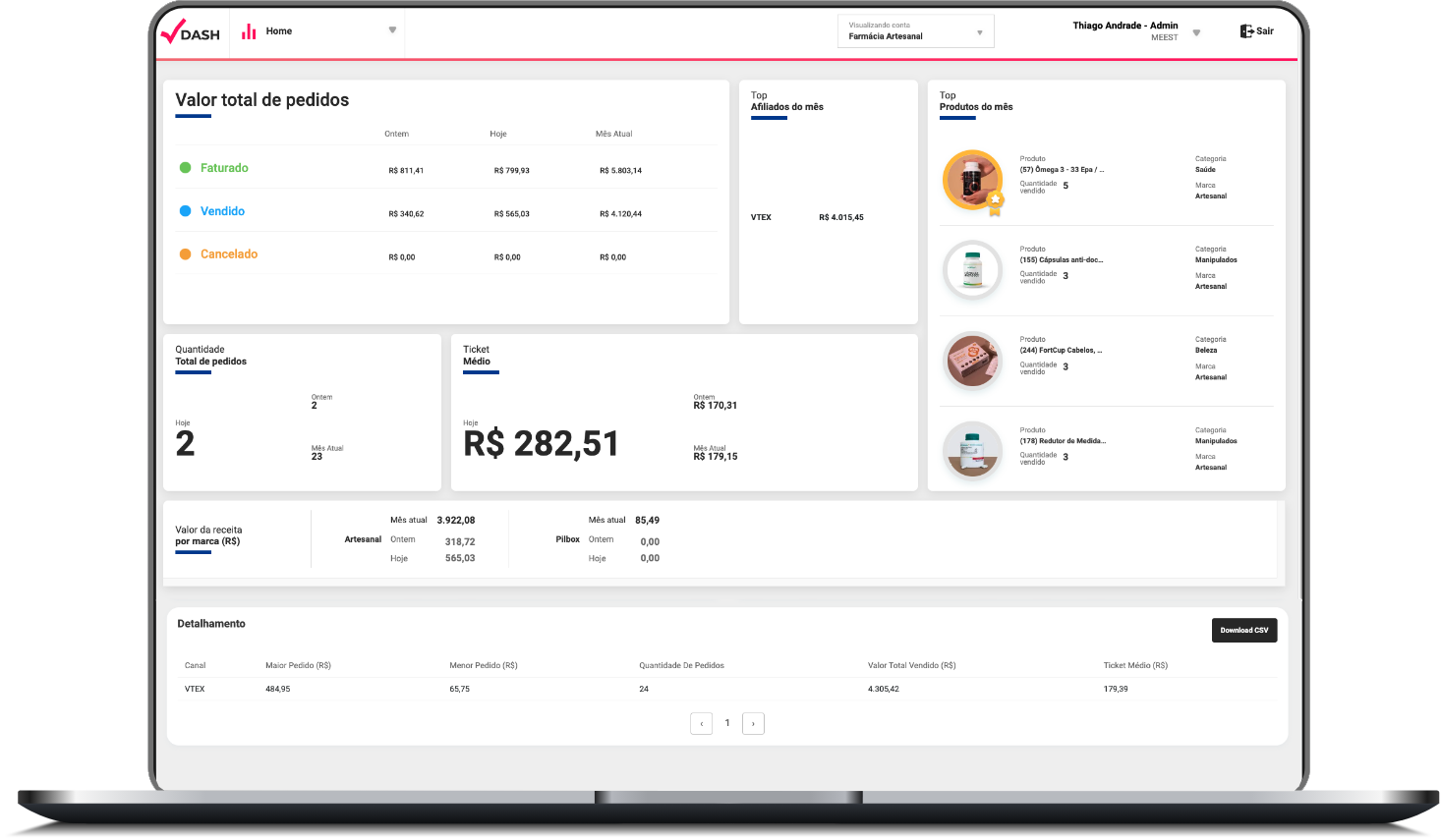Open the Thiago Andrade user menu arrow
1441x840 pixels.
point(1196,32)
